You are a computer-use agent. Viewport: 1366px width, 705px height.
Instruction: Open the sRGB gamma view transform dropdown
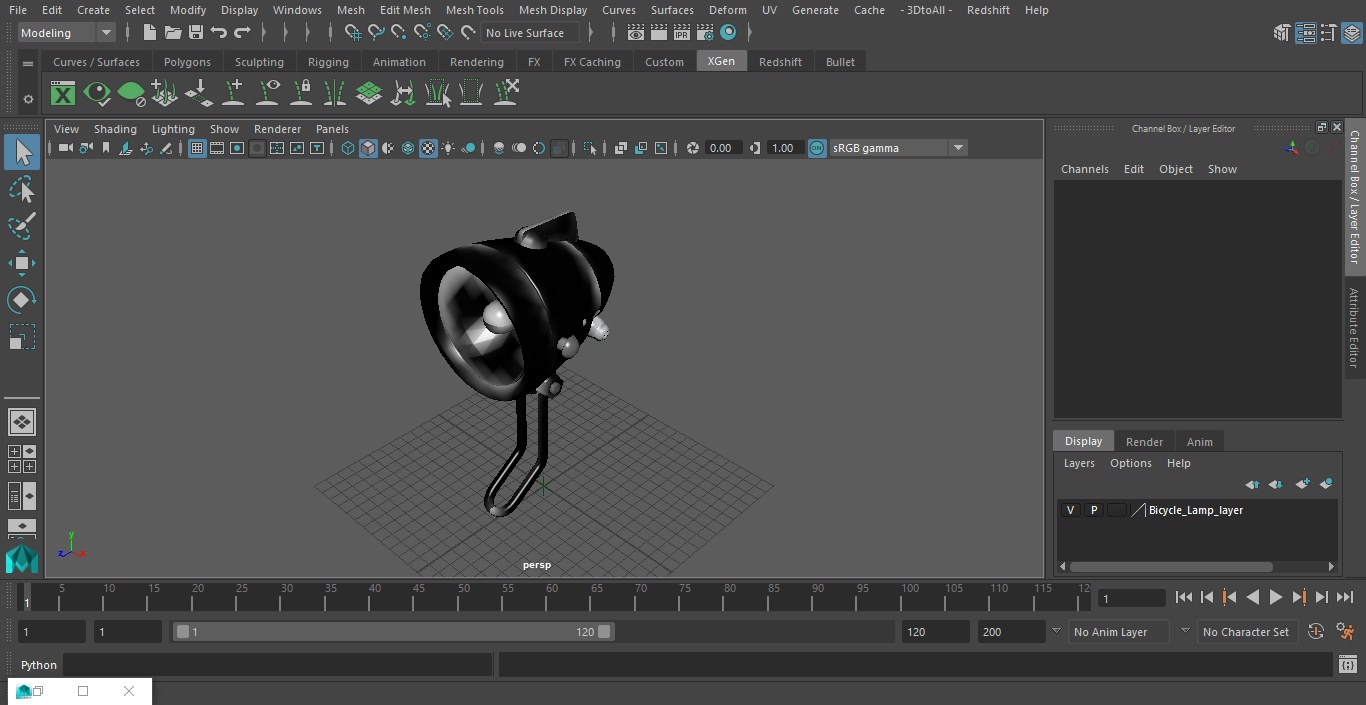tap(897, 148)
